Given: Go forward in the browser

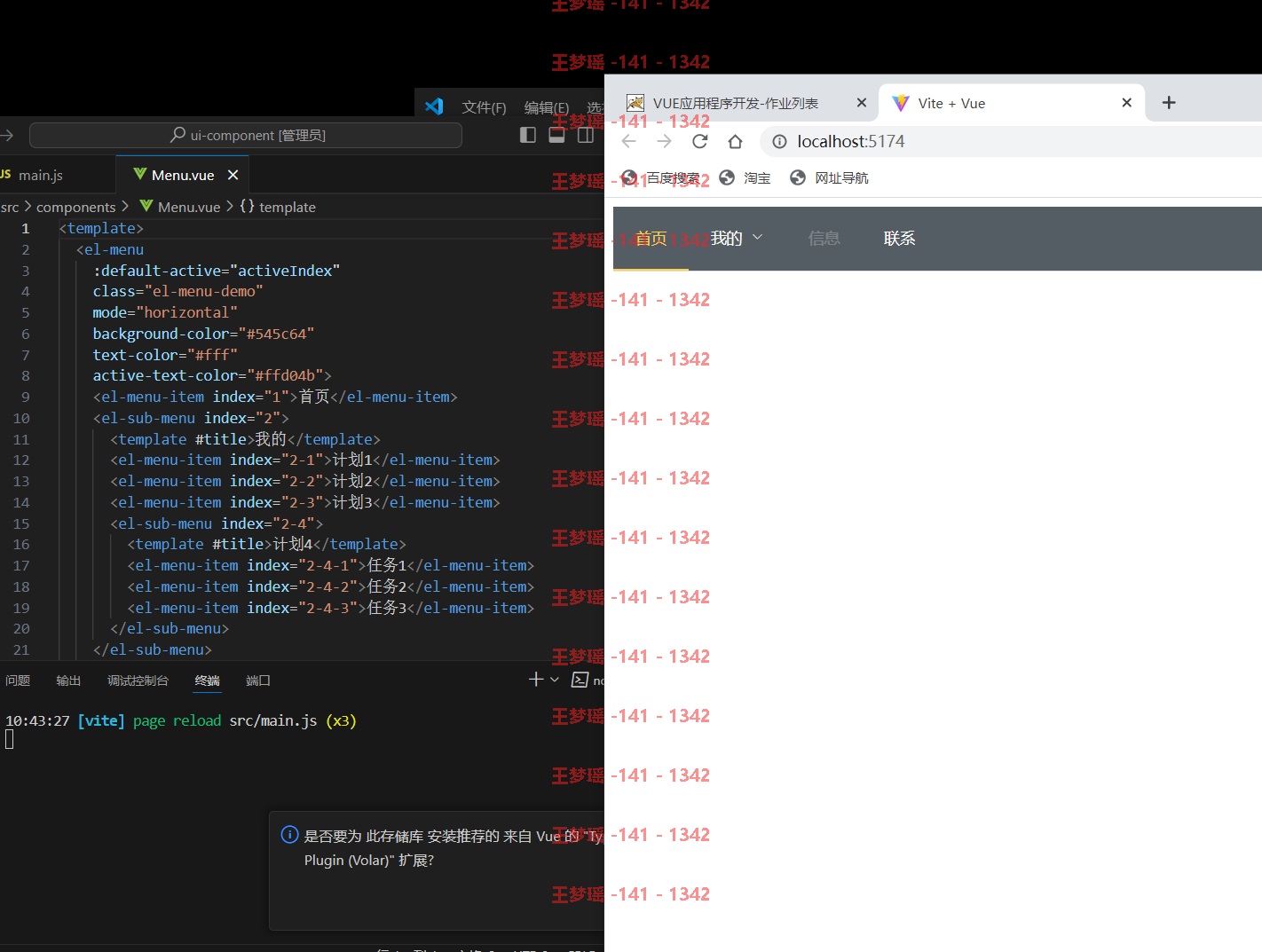Looking at the screenshot, I should click(x=664, y=141).
